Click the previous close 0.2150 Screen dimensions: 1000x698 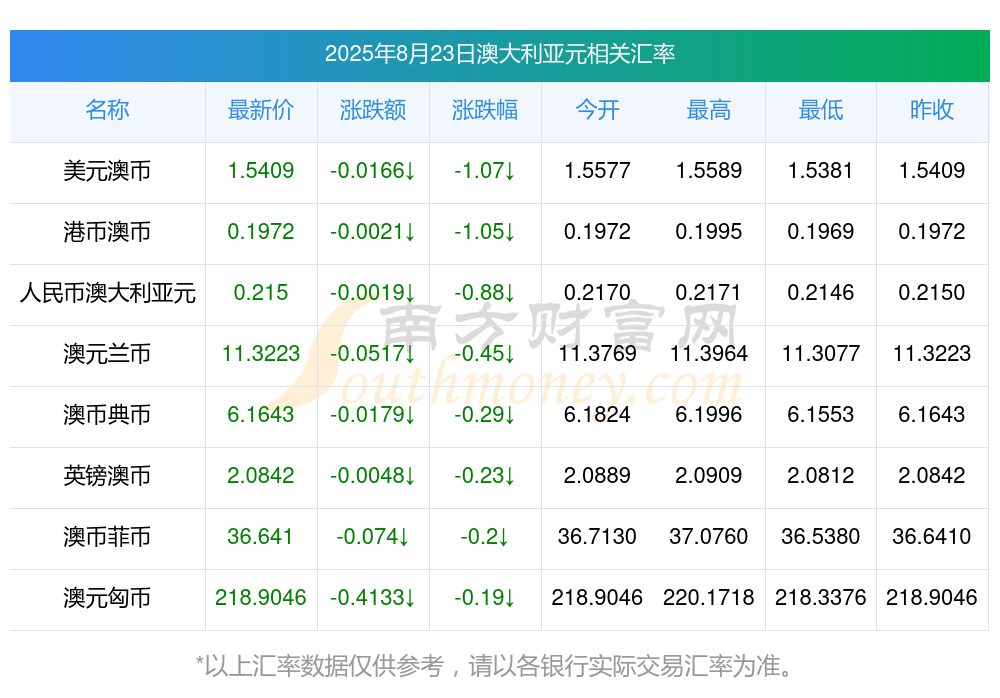[x=932, y=293]
